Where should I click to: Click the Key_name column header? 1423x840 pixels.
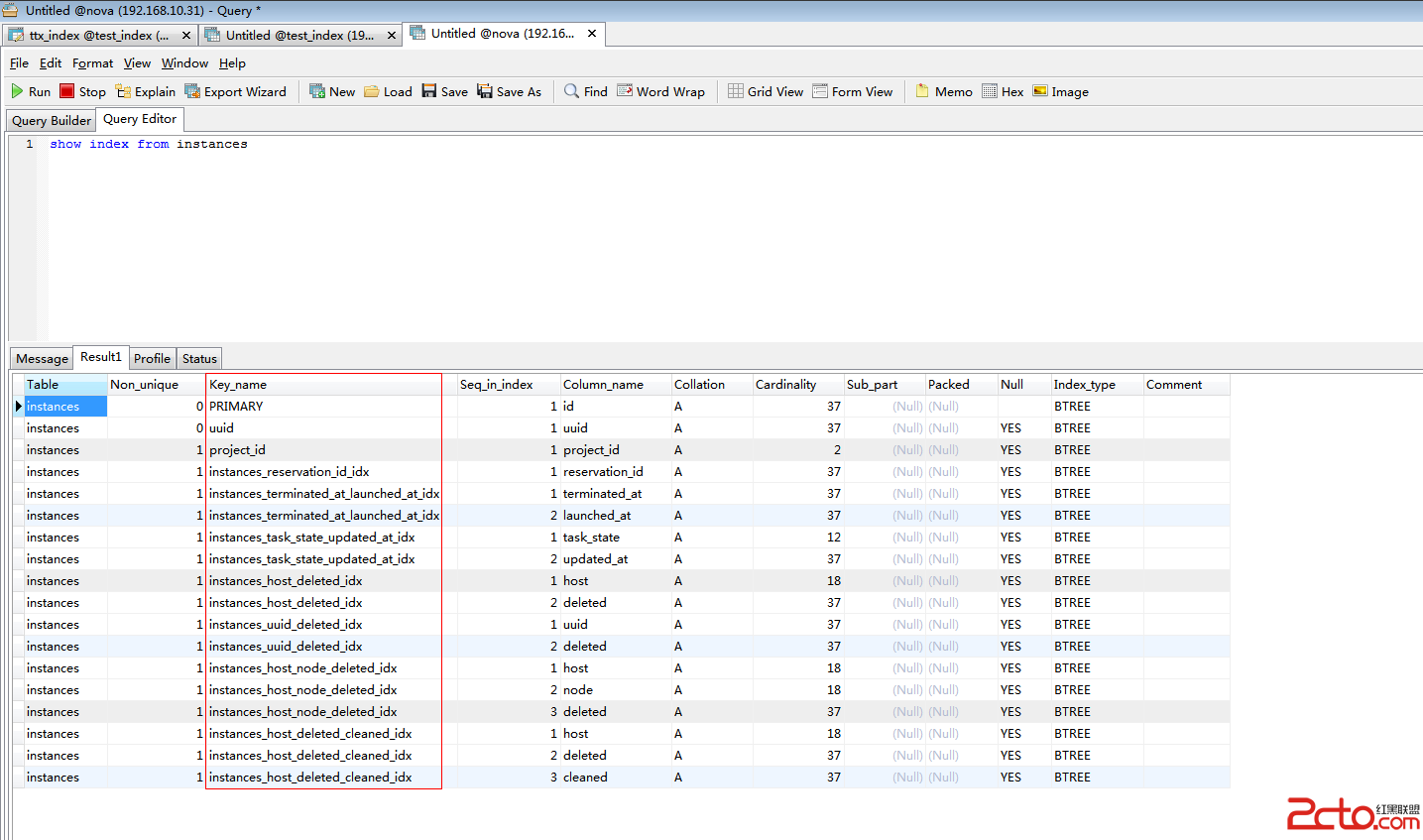(x=323, y=384)
